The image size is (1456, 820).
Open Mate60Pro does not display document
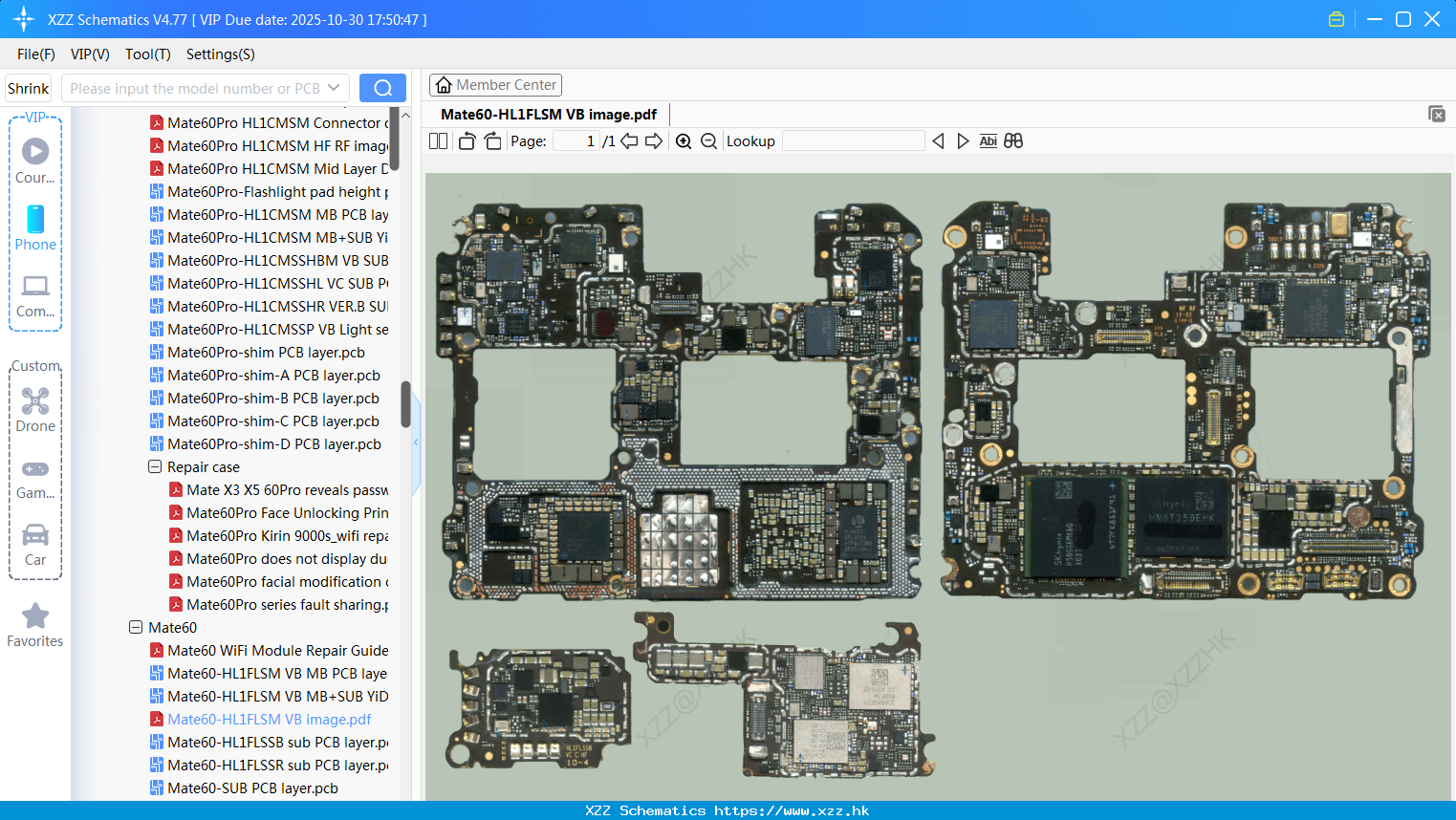278,558
